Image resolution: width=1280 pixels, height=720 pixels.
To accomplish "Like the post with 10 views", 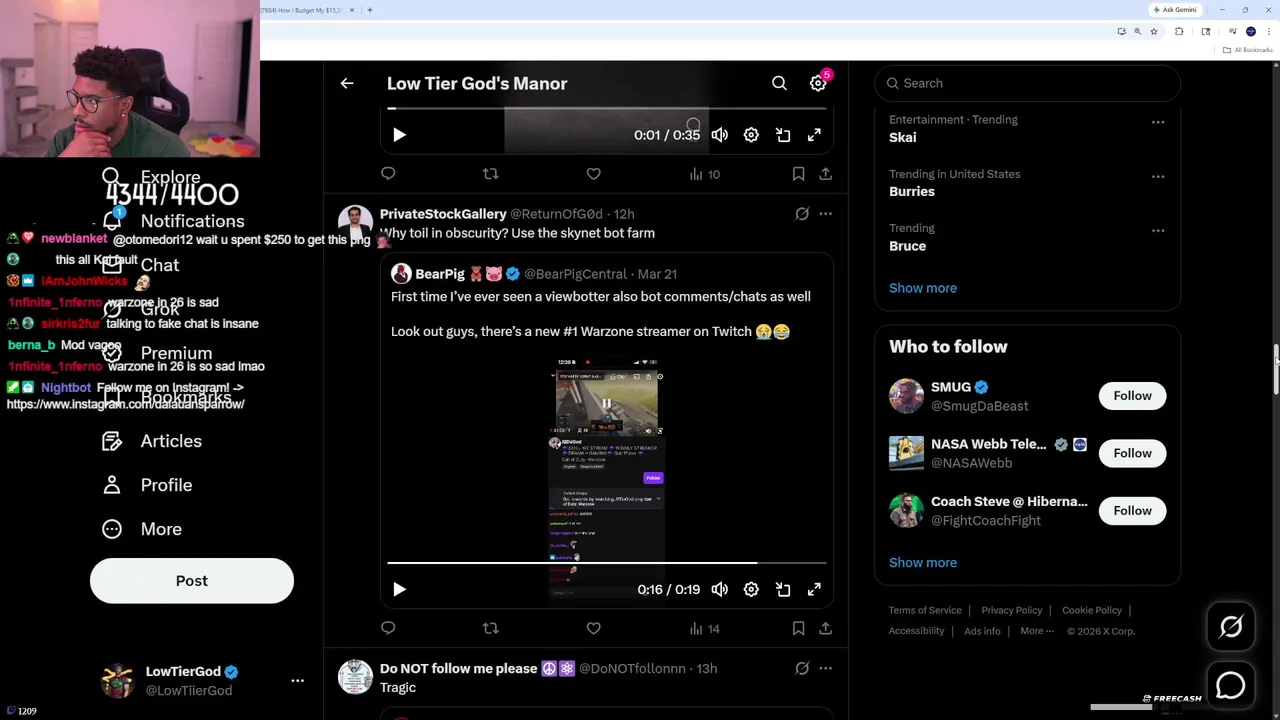I will coord(593,174).
